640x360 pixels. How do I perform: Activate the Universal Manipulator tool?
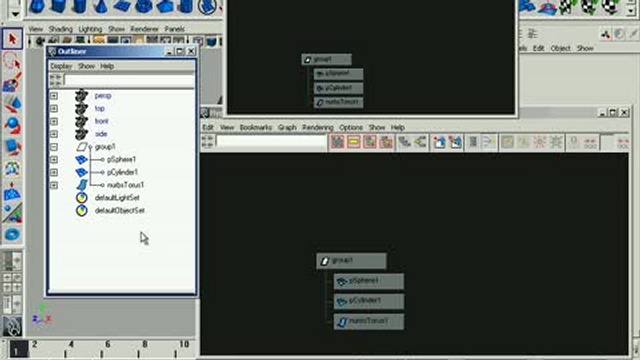click(12, 168)
